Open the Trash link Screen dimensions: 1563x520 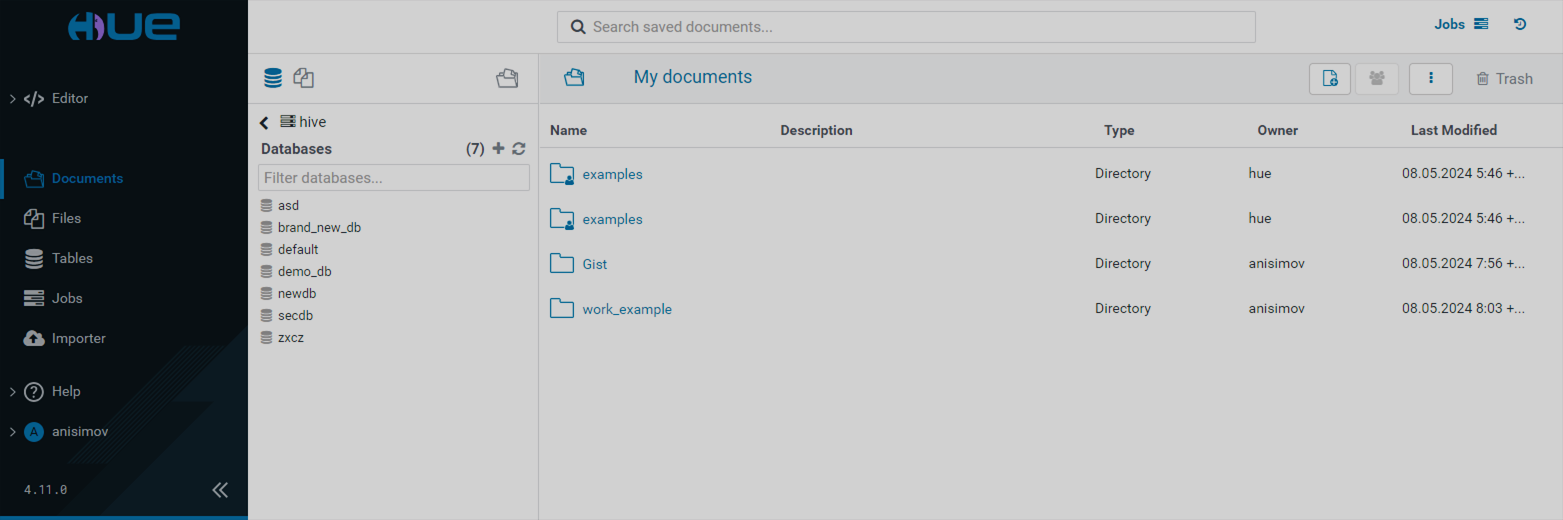click(x=1504, y=79)
